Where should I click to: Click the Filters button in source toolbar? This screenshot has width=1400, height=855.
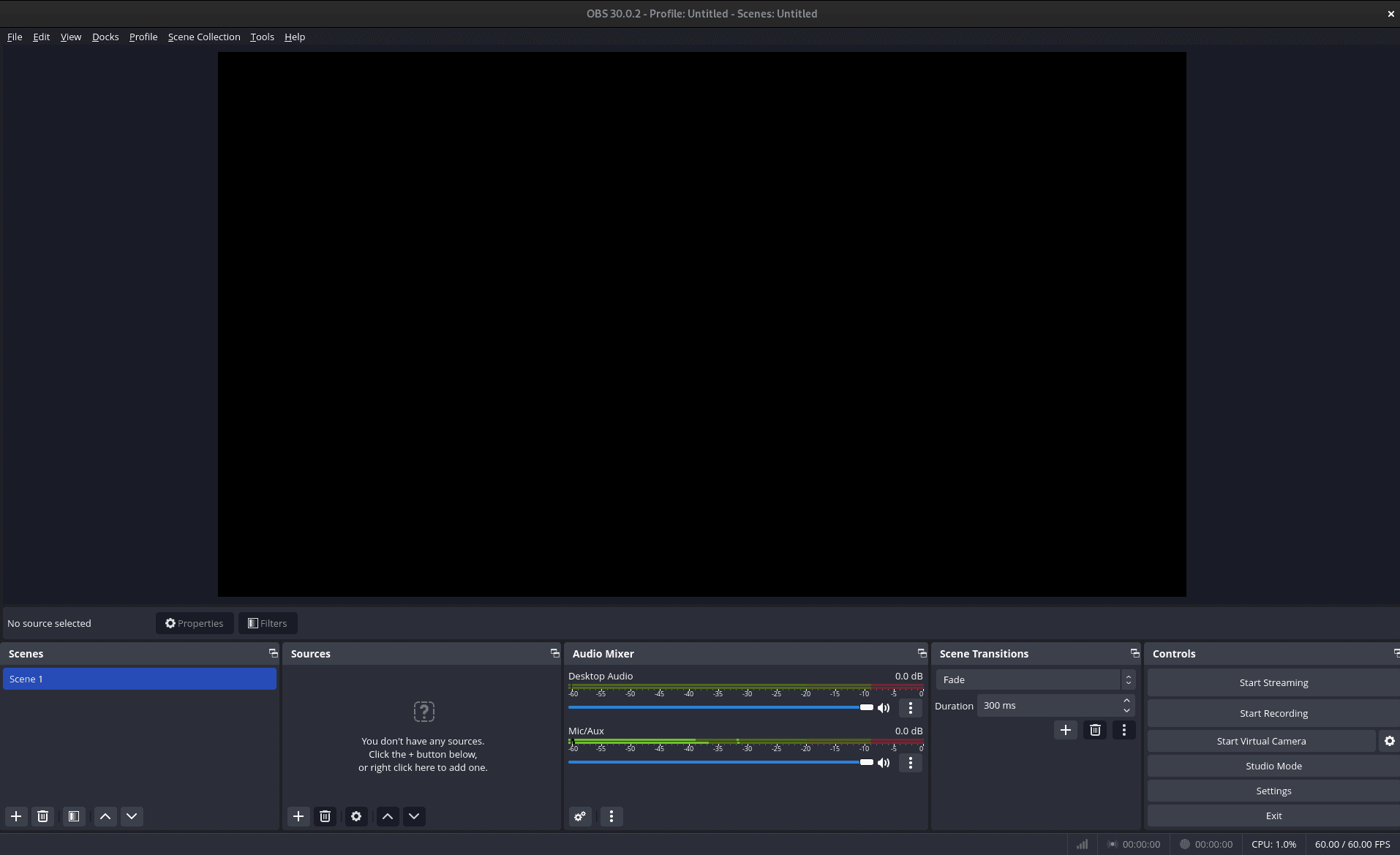[268, 623]
